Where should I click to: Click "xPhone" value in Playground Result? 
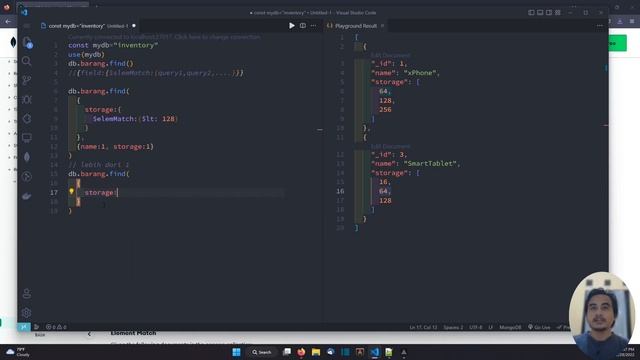pyautogui.click(x=420, y=73)
